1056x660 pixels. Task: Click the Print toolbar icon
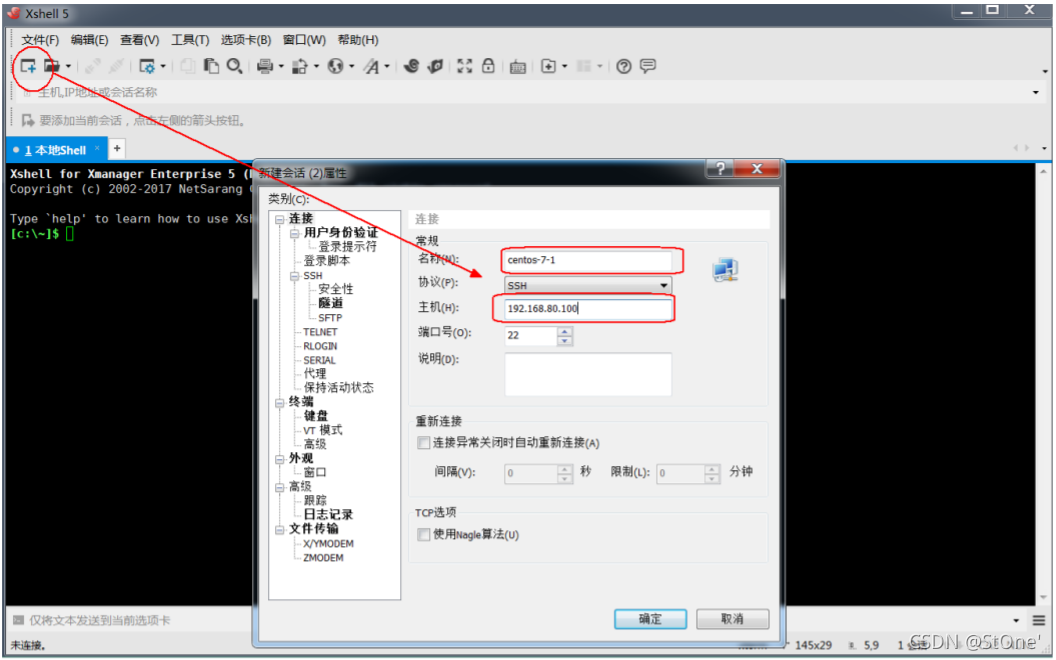point(265,66)
